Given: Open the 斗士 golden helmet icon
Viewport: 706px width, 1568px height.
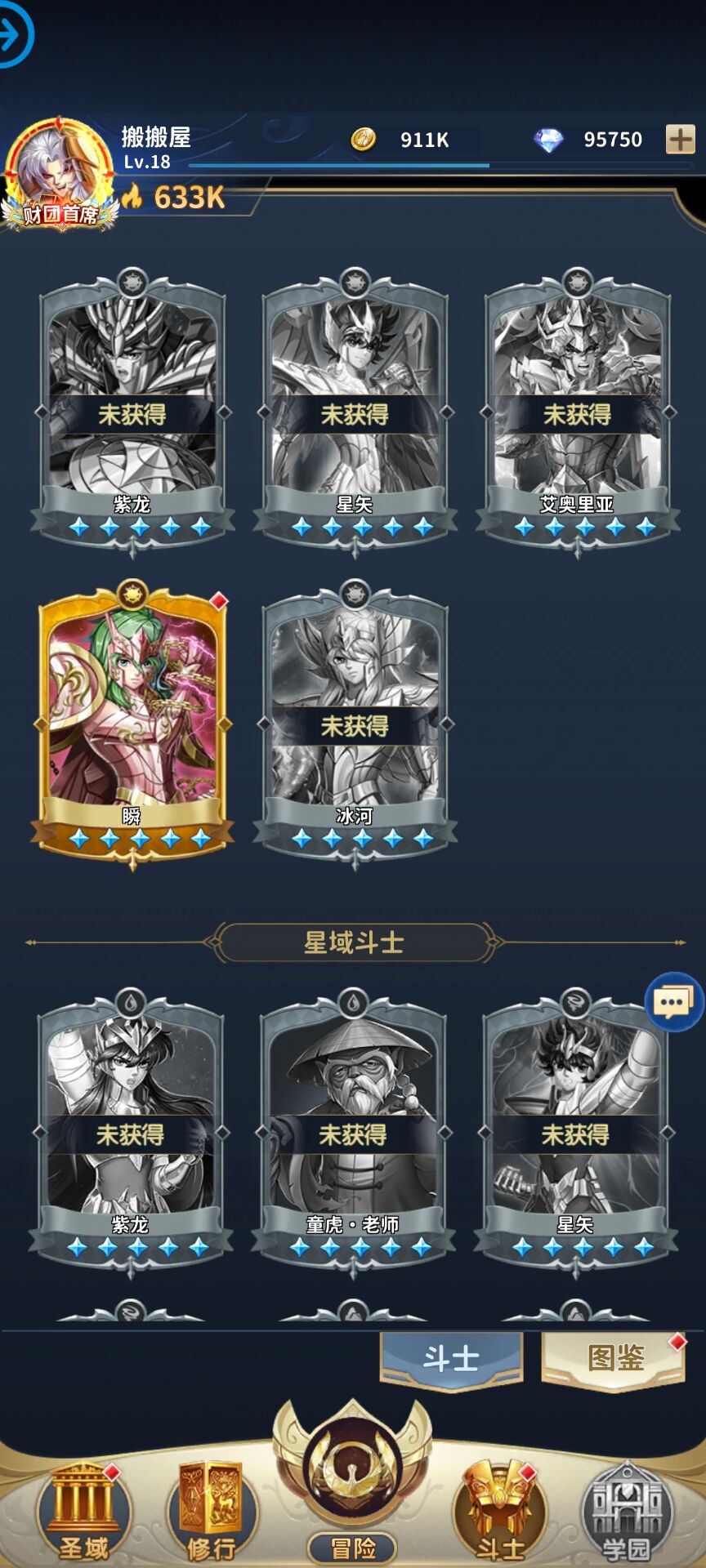Looking at the screenshot, I should (499, 1512).
